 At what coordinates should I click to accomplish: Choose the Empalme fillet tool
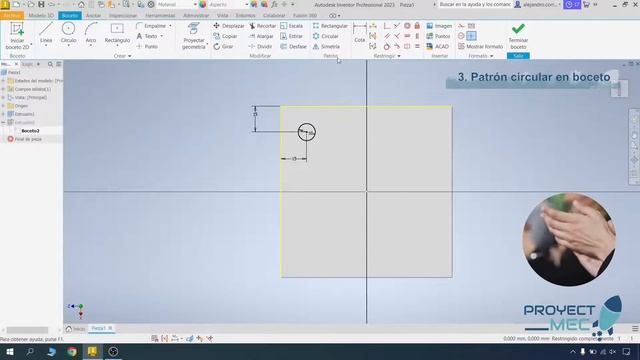tap(151, 26)
